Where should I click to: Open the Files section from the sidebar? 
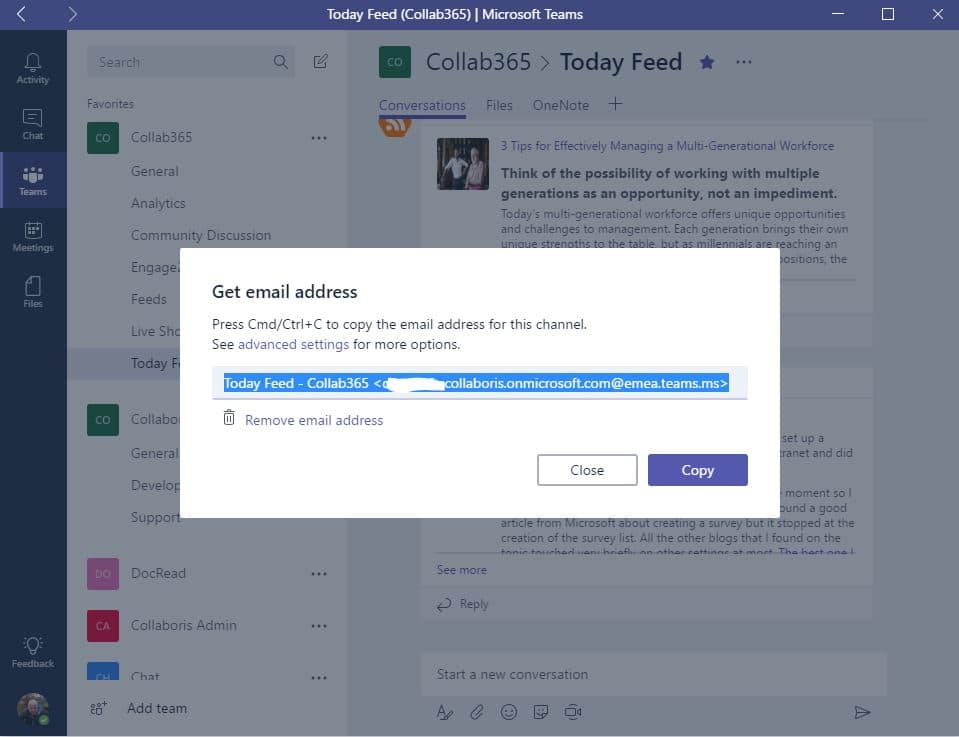tap(33, 292)
